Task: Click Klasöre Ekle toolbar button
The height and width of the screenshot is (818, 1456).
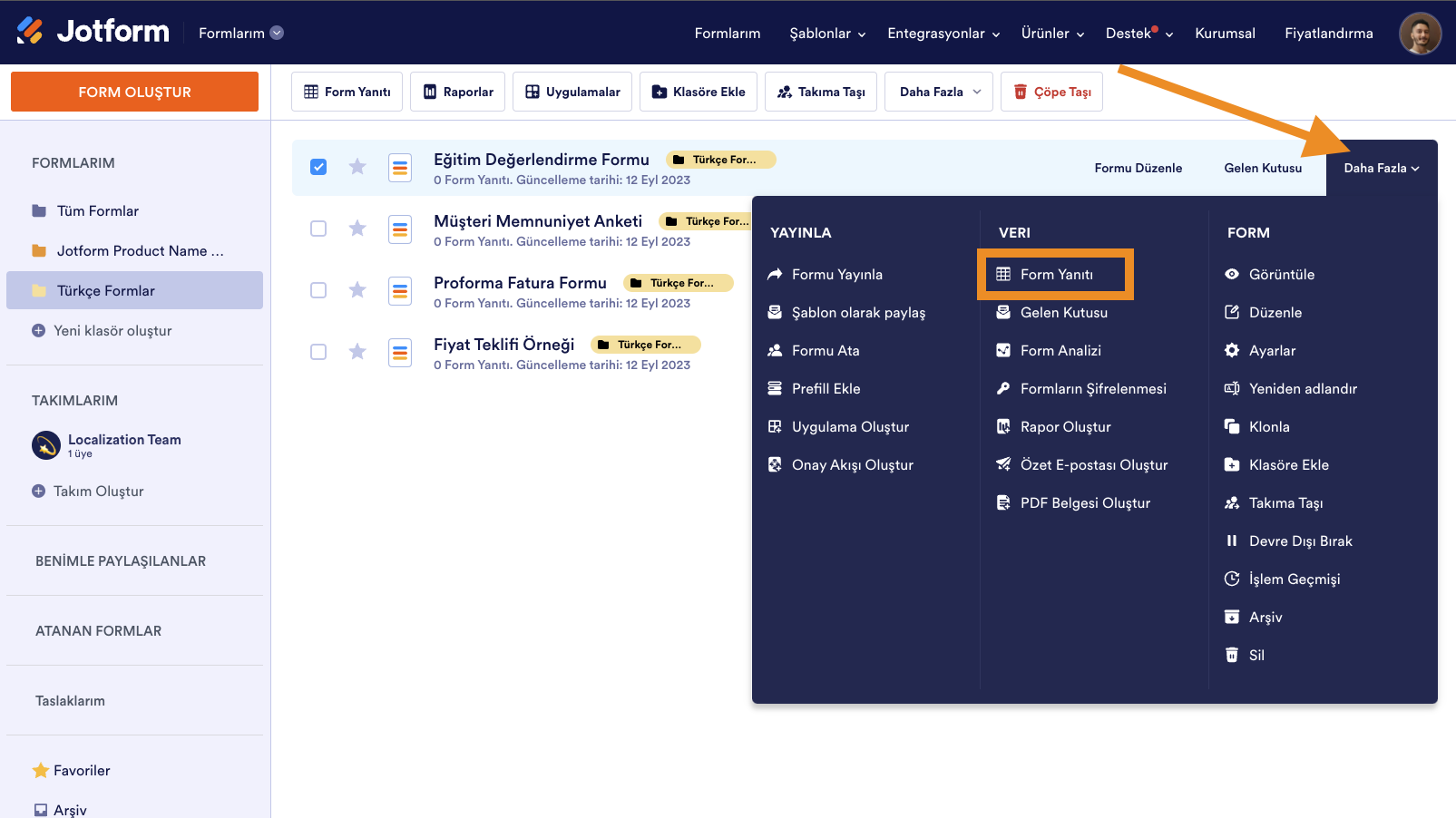Action: point(698,92)
